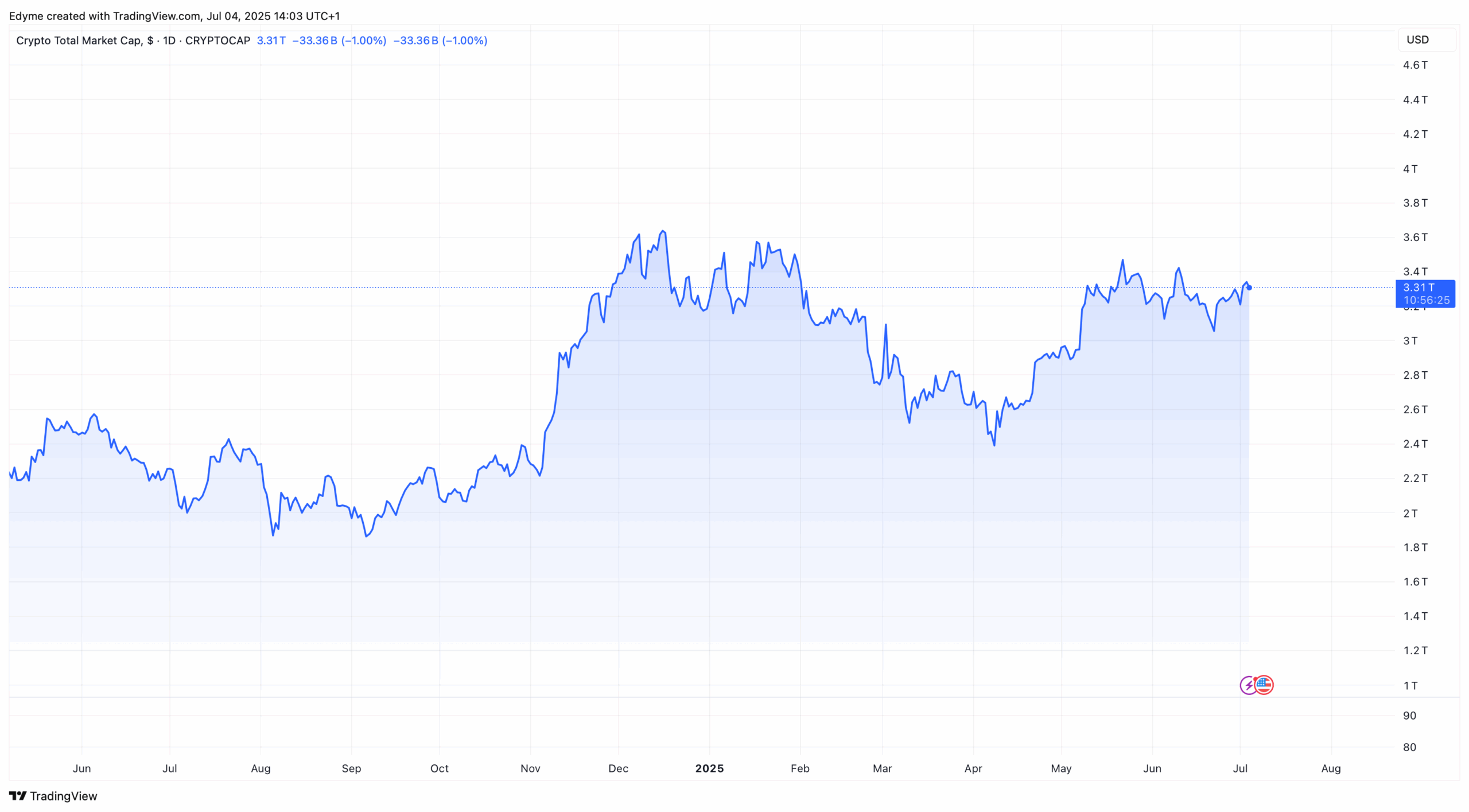Click the first −33.36 B (−1.00%) change value

click(x=339, y=41)
